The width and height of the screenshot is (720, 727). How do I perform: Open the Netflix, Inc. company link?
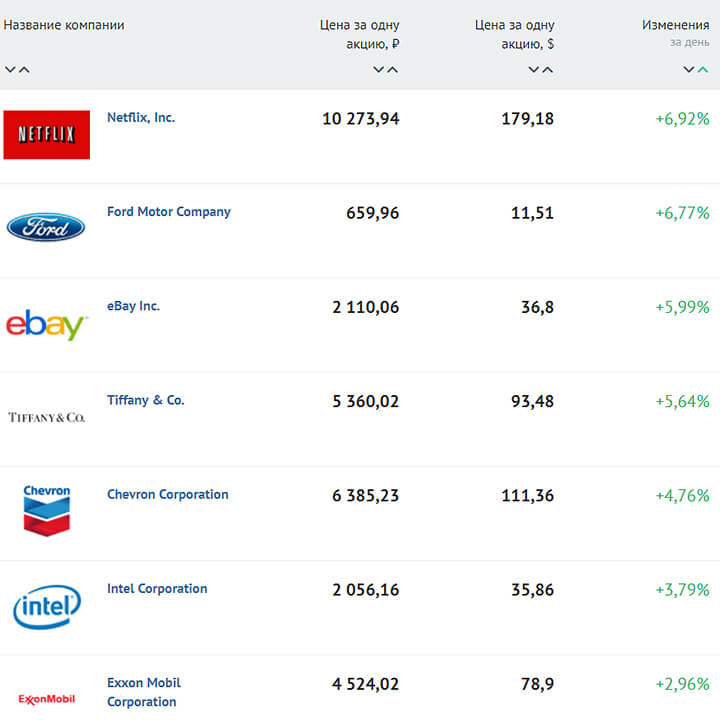[141, 117]
